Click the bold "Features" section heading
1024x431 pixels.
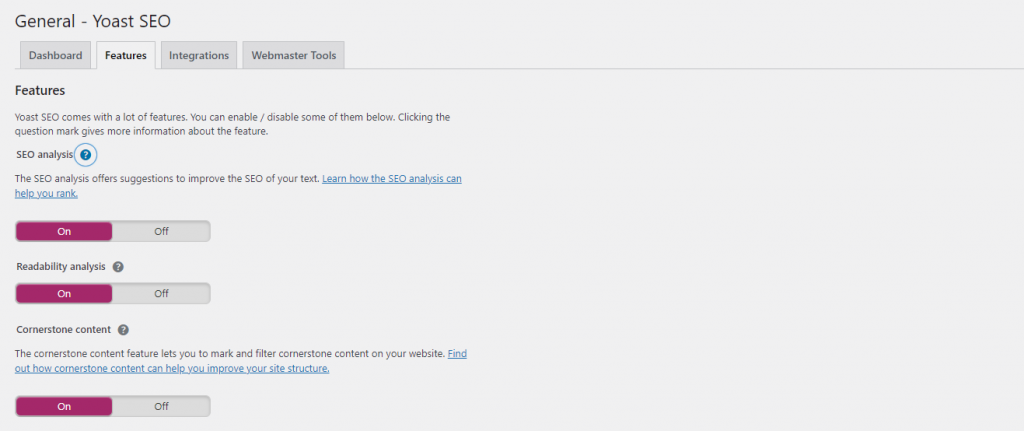pos(40,90)
